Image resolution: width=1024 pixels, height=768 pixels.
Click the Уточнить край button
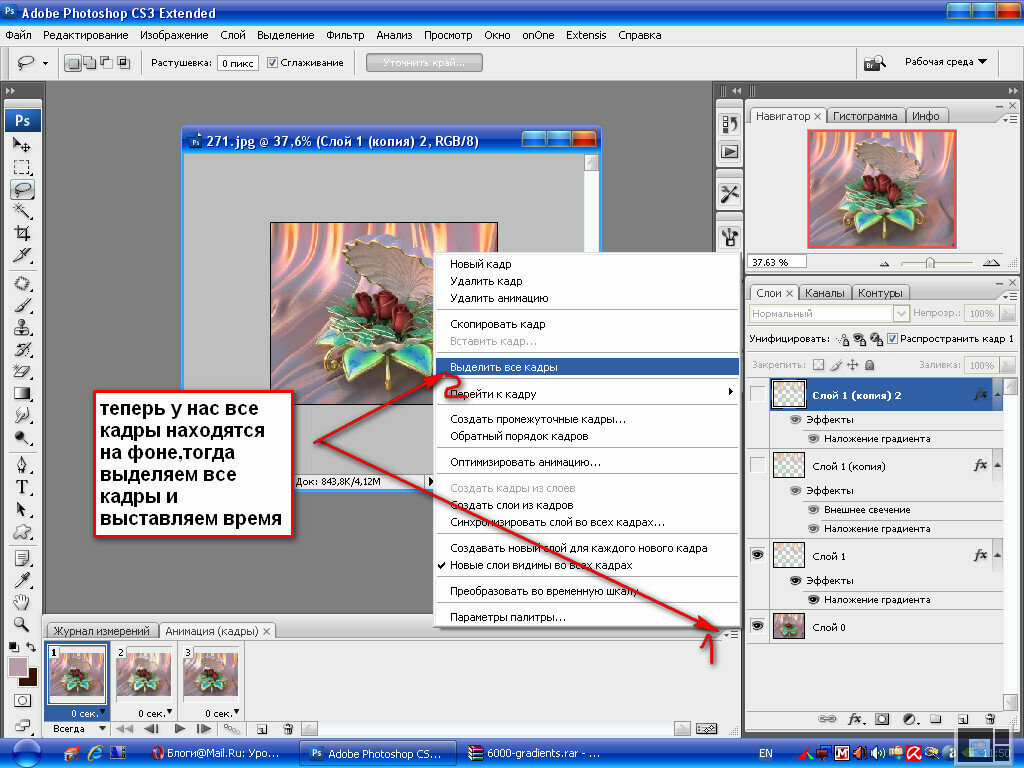click(x=424, y=63)
